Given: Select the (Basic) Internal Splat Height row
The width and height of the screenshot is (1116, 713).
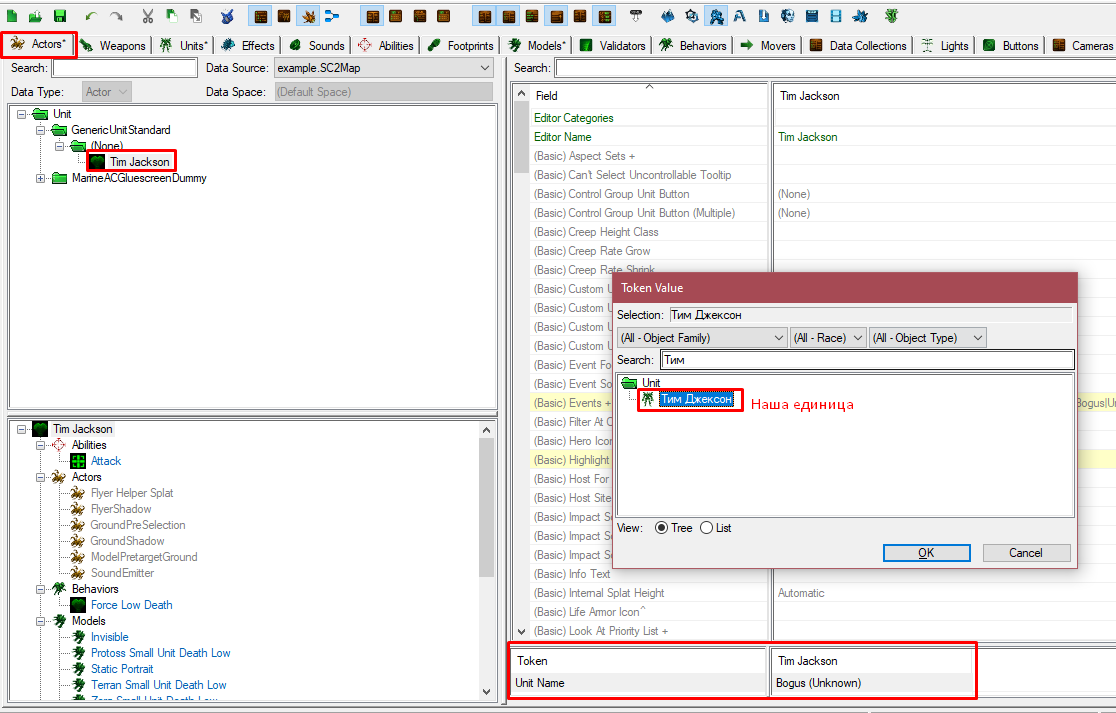Looking at the screenshot, I should coord(649,593).
